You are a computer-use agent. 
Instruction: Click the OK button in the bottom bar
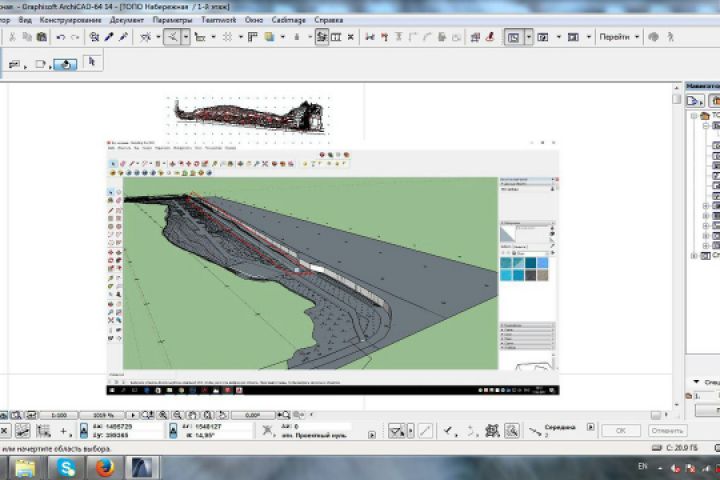click(620, 430)
